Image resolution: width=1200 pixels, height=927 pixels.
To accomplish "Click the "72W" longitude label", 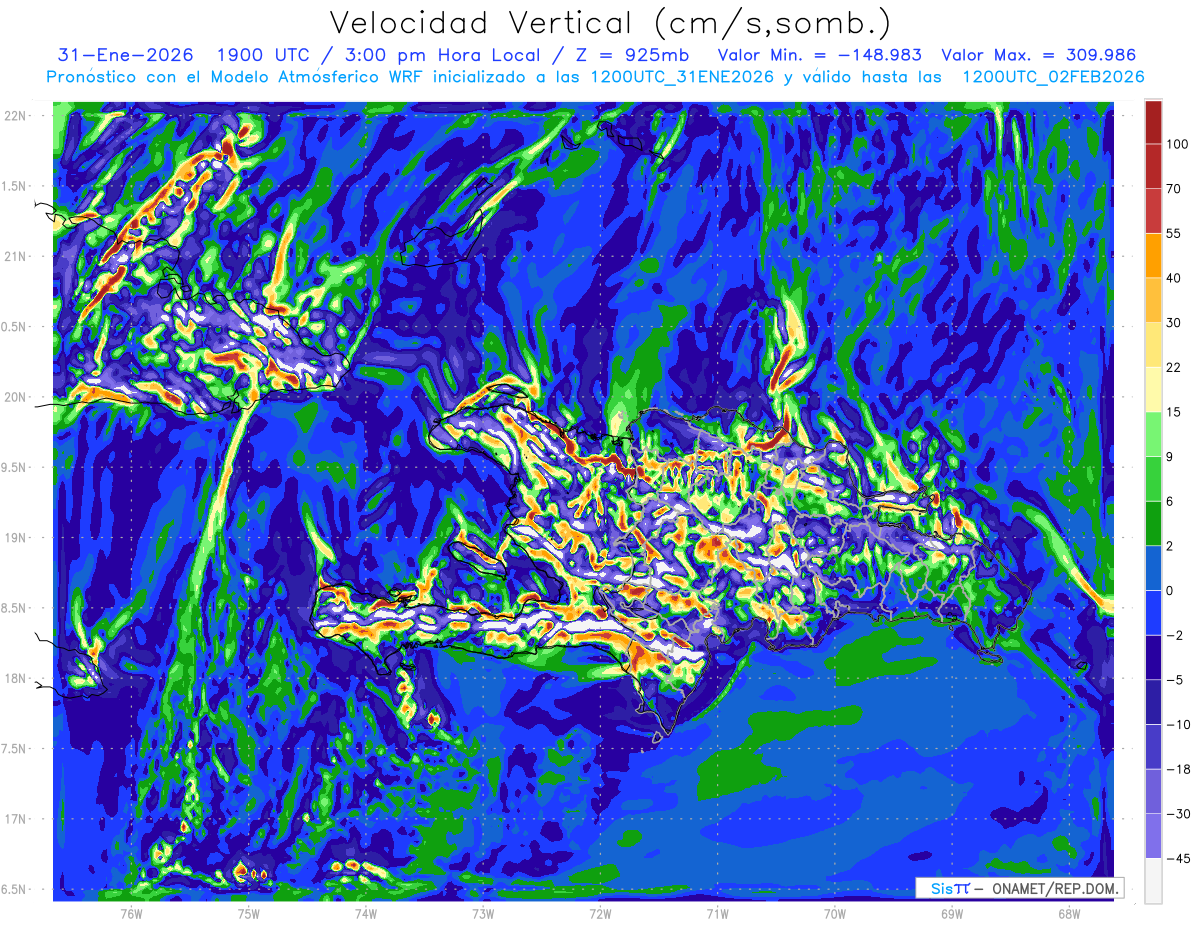I will click(600, 913).
